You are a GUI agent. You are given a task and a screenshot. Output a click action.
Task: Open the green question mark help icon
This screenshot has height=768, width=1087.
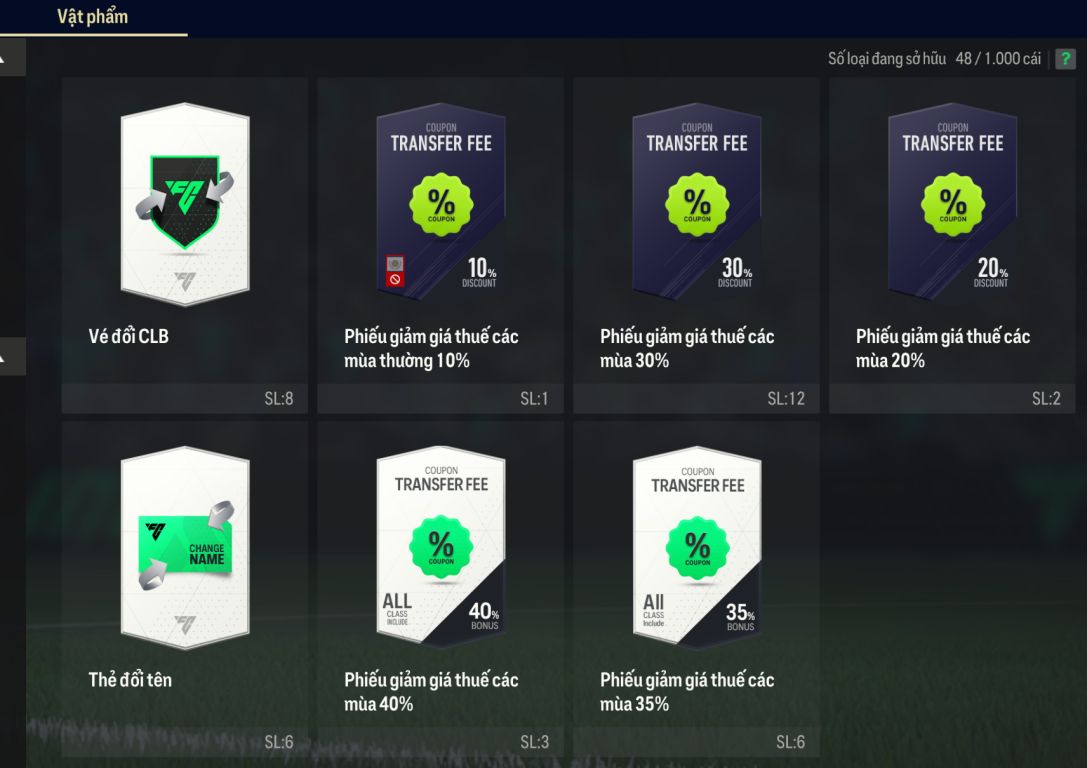[x=1066, y=59]
